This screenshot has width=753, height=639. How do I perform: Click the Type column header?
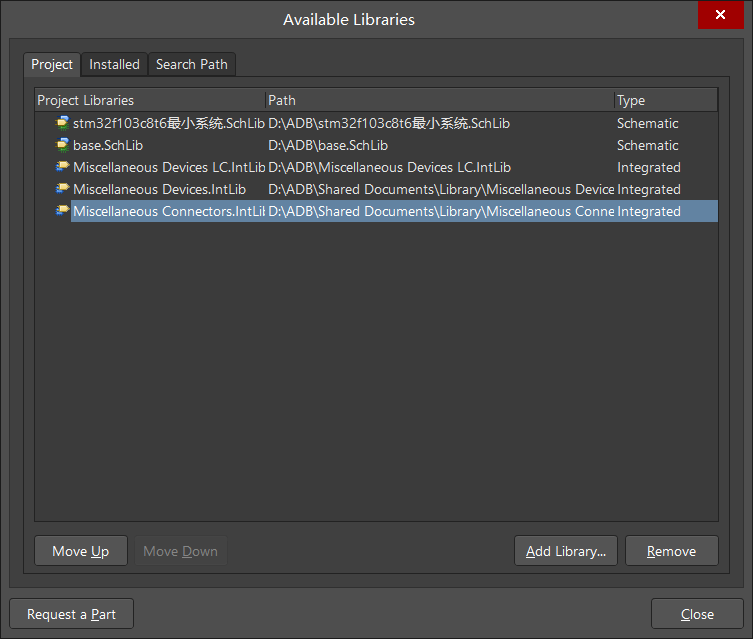(x=666, y=100)
